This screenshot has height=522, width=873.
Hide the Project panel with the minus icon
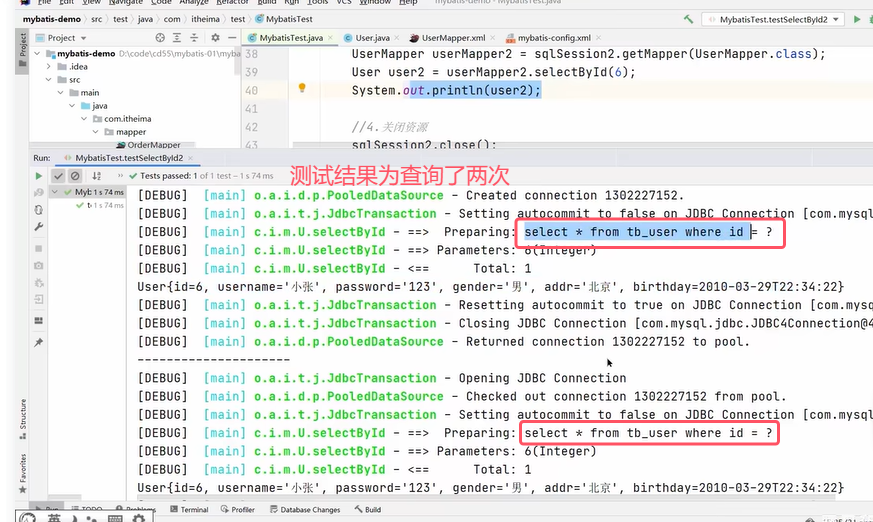click(232, 38)
